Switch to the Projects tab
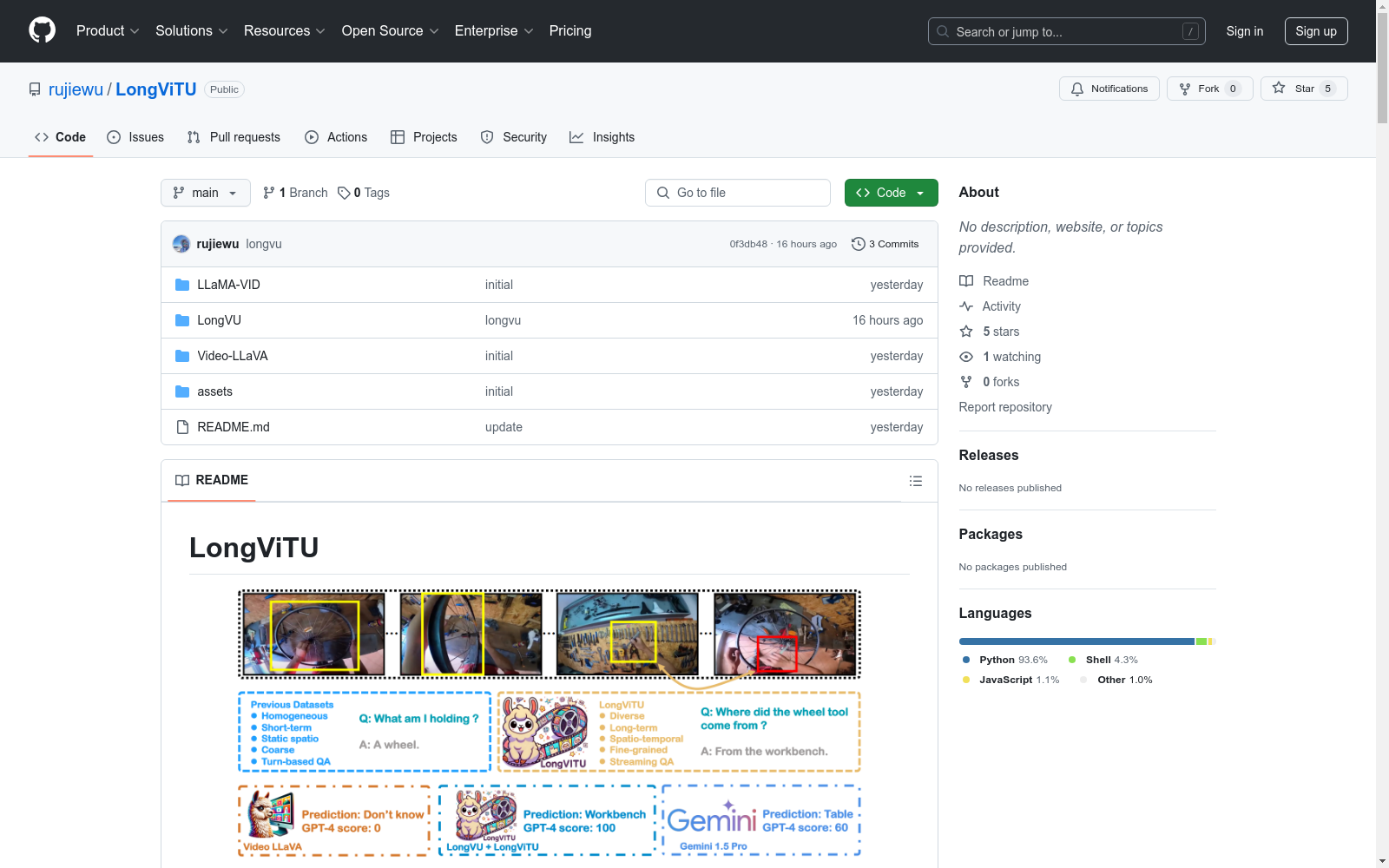 pyautogui.click(x=424, y=137)
